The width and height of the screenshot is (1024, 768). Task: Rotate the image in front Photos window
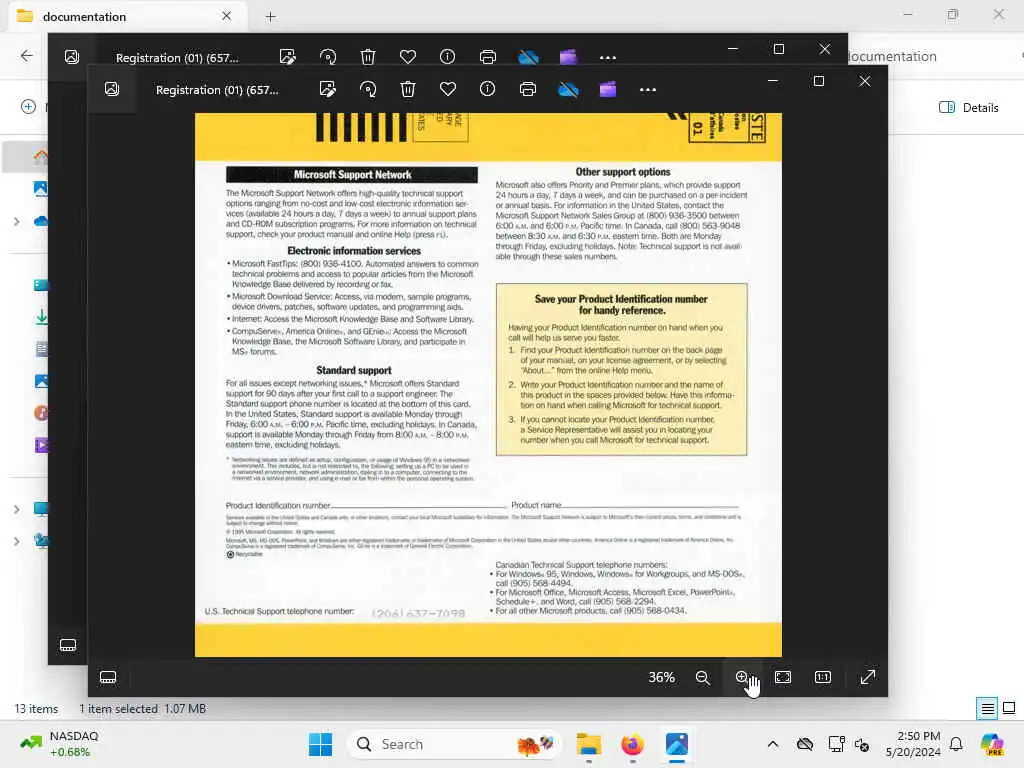[368, 89]
